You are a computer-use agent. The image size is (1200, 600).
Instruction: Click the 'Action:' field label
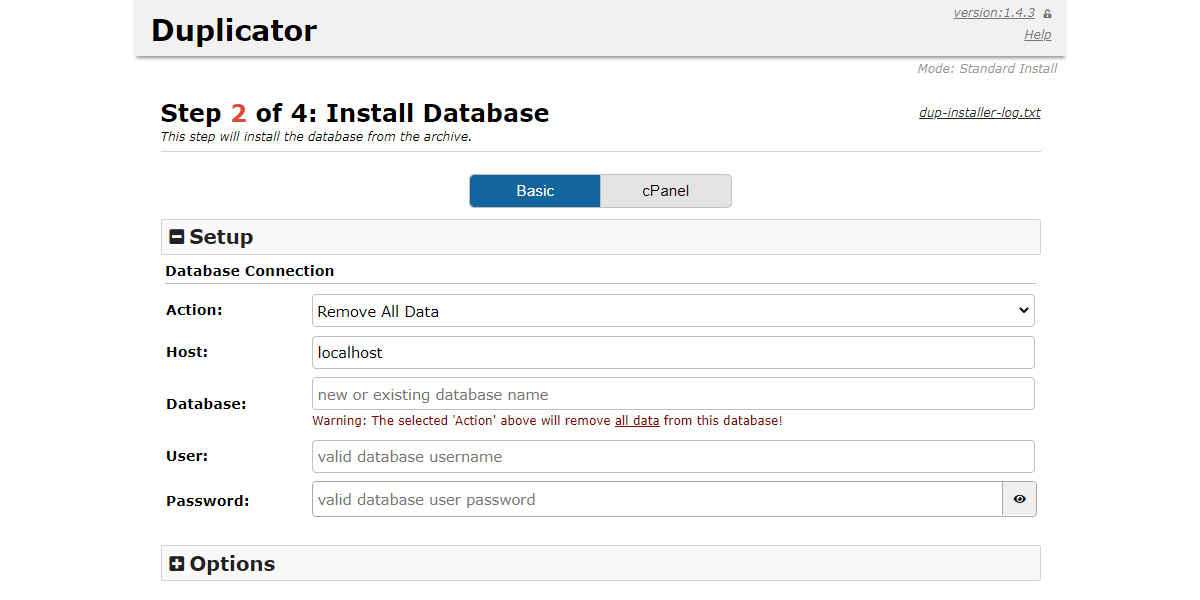(x=194, y=310)
